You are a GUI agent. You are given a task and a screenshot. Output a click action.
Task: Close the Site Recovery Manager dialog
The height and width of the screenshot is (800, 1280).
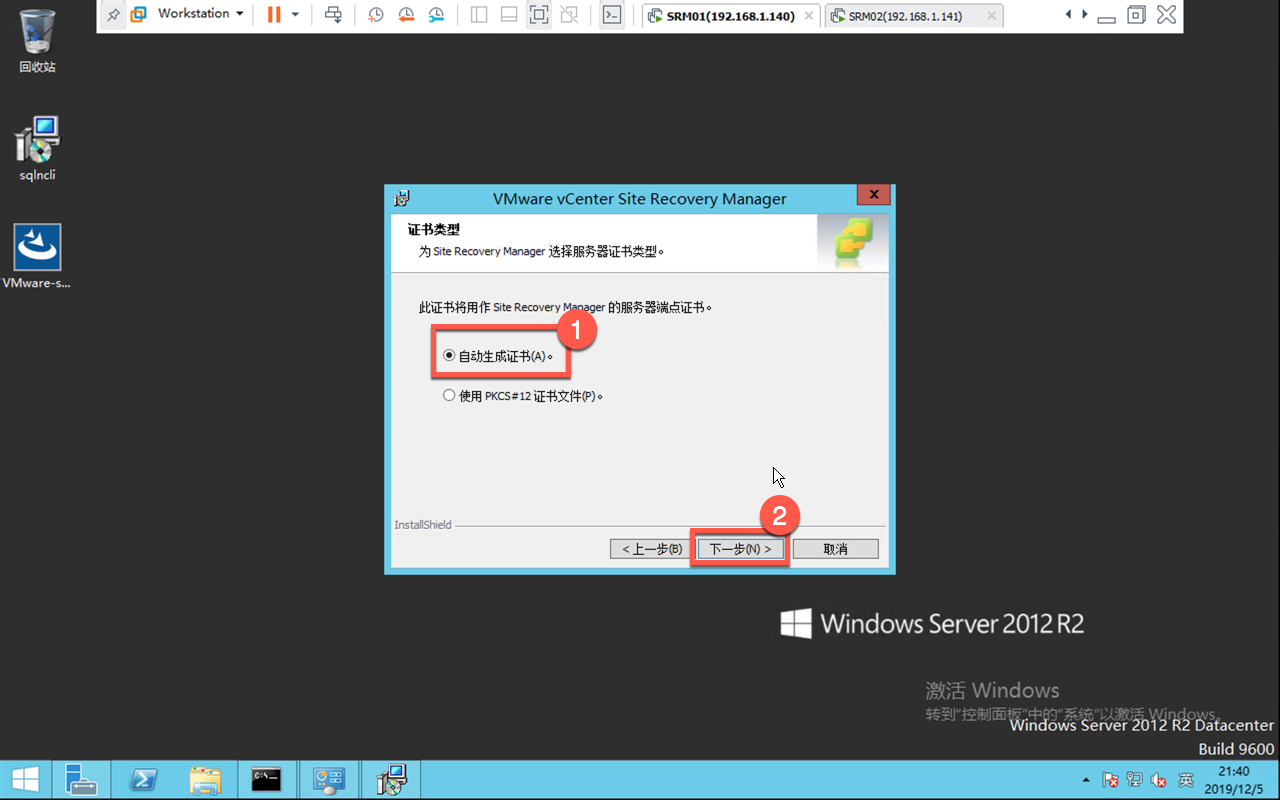pos(874,195)
